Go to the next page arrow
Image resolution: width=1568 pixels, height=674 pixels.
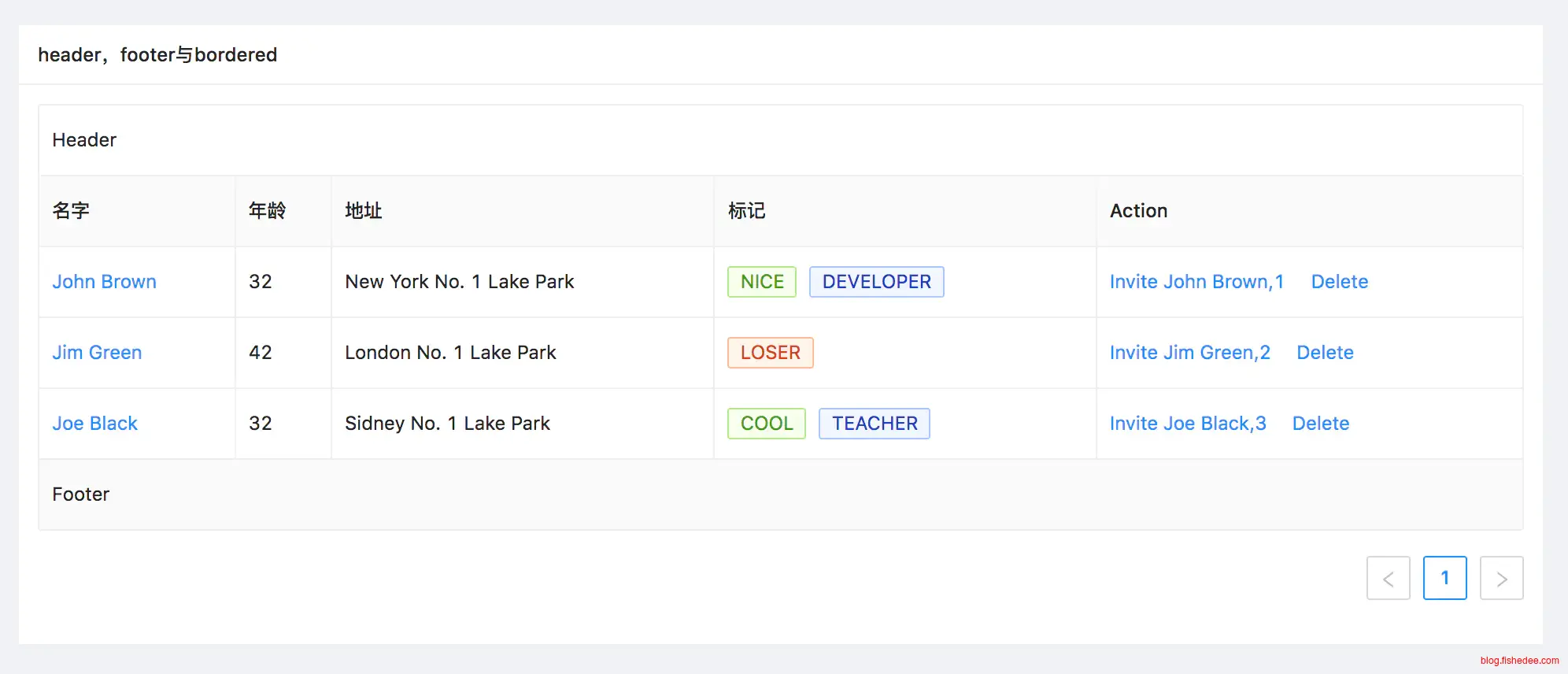1501,579
